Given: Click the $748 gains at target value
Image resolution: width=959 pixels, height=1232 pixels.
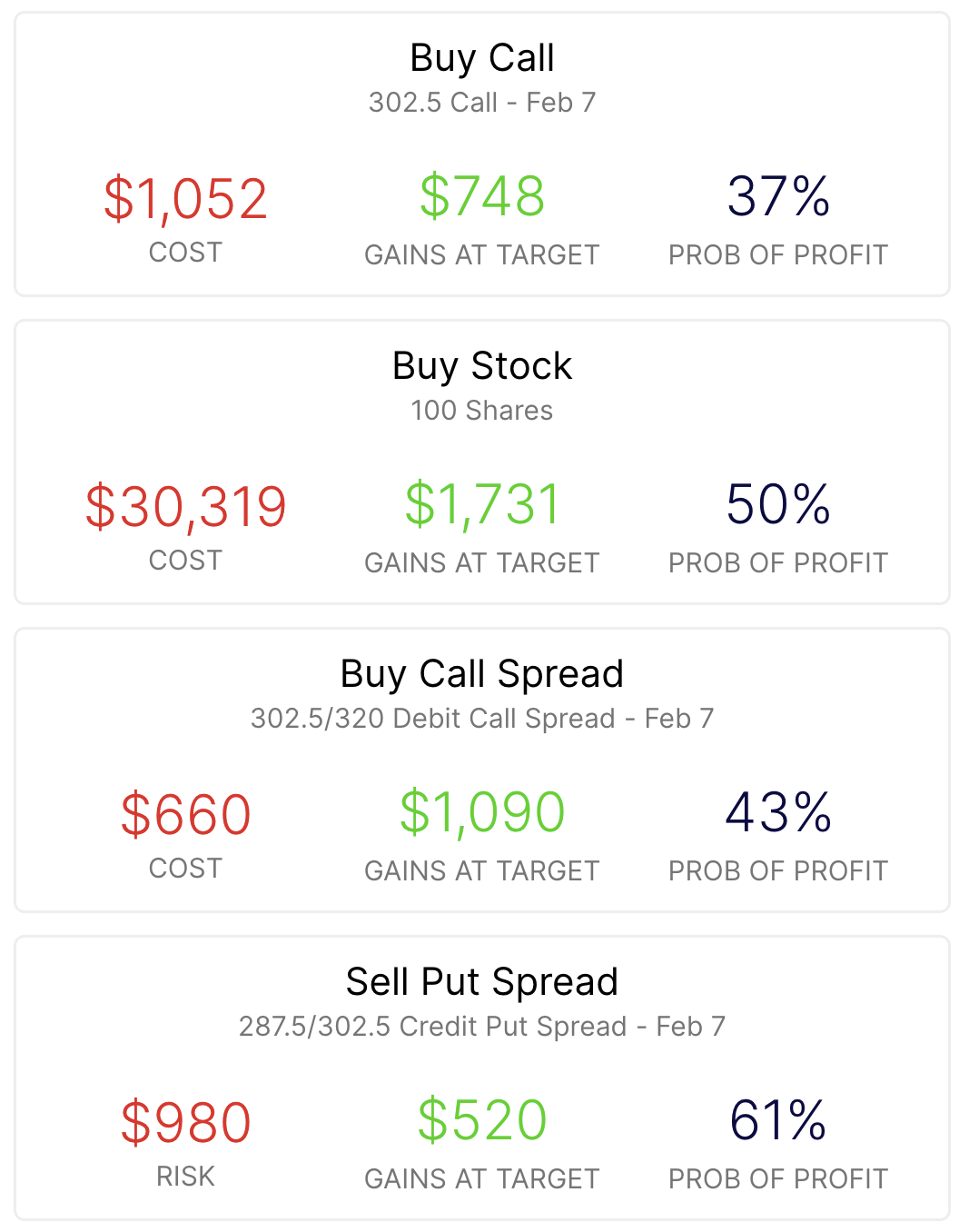Looking at the screenshot, I should pyautogui.click(x=482, y=196).
